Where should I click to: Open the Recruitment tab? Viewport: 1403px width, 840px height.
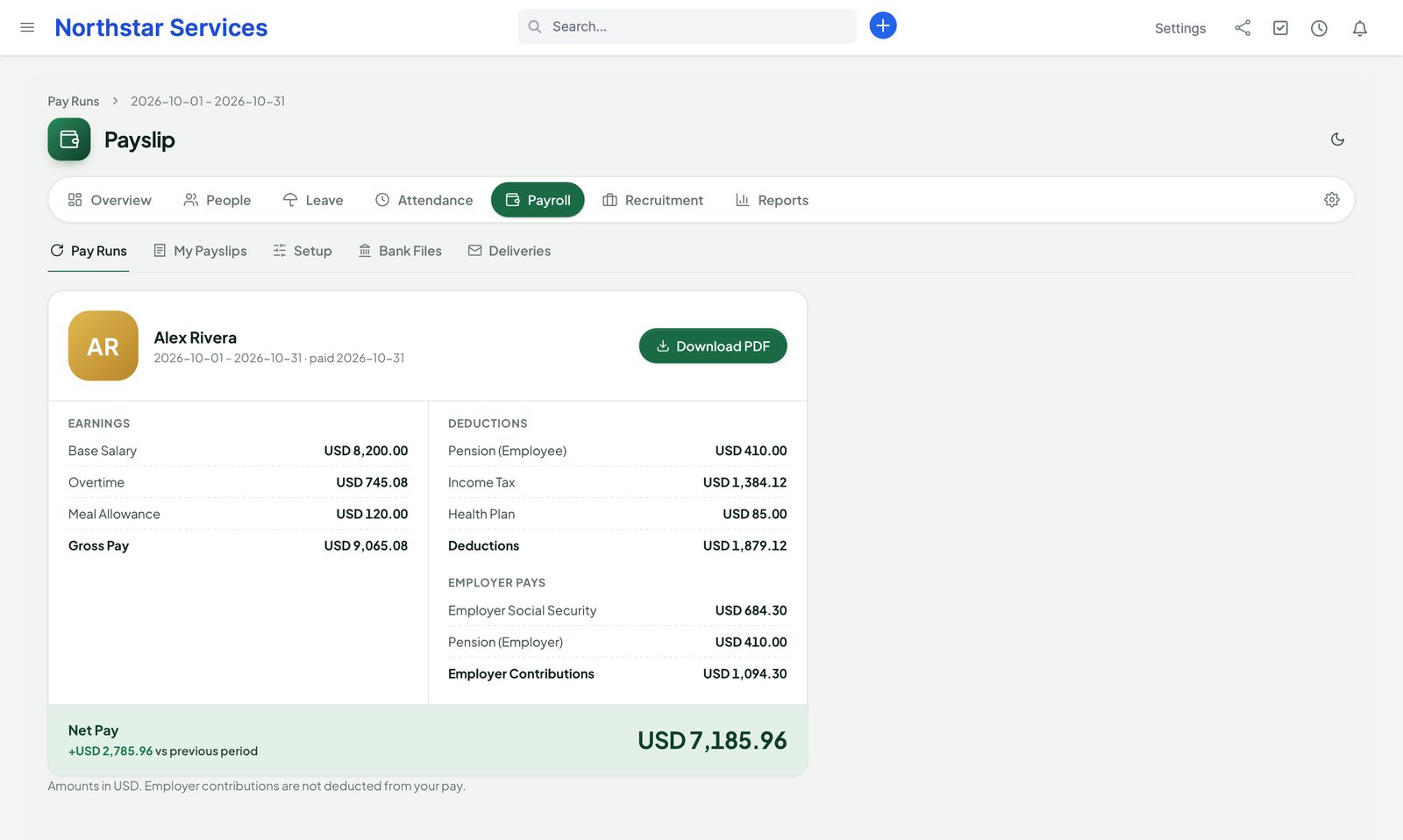[653, 200]
